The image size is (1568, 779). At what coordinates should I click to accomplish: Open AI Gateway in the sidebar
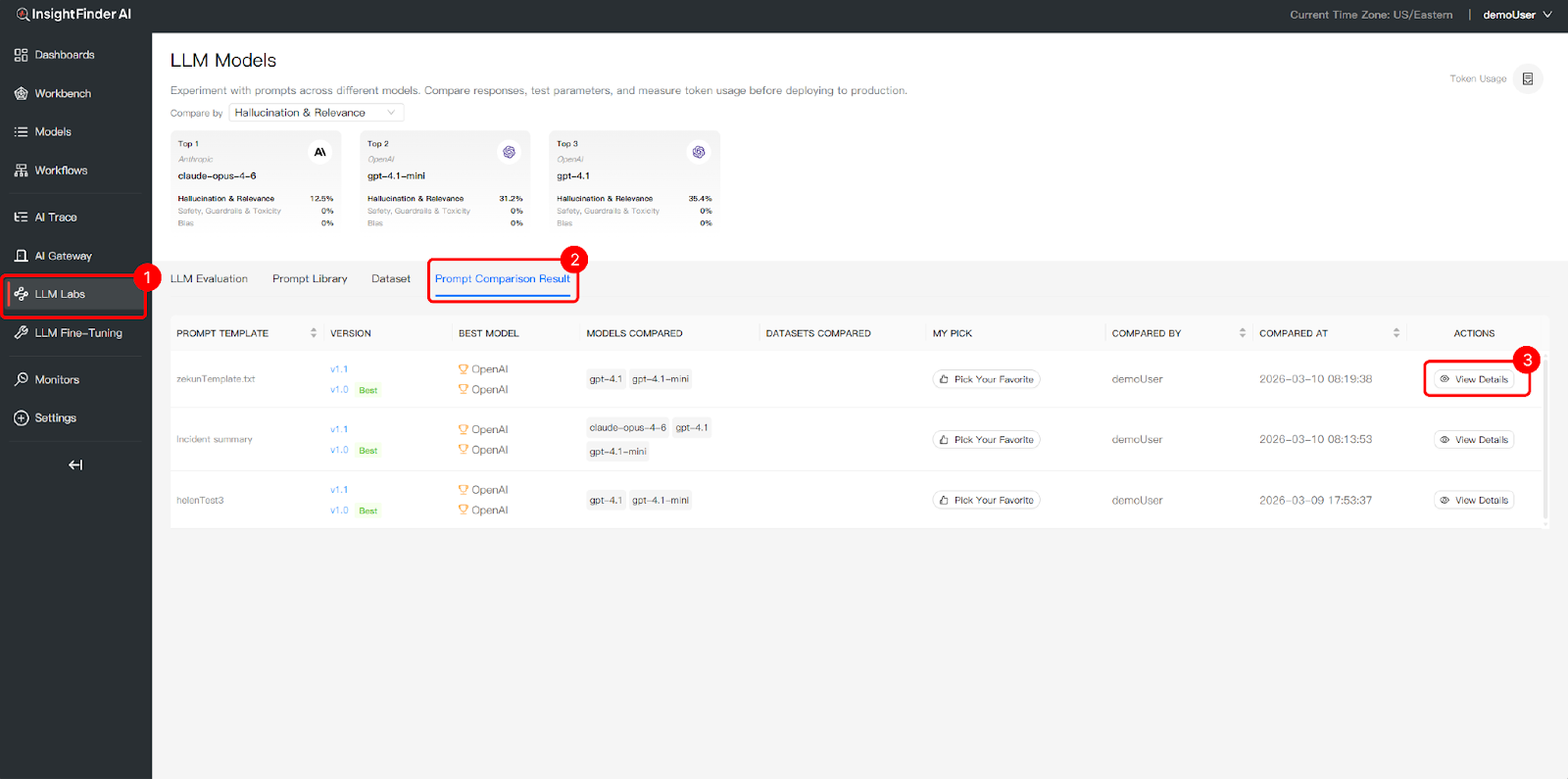pyautogui.click(x=63, y=256)
